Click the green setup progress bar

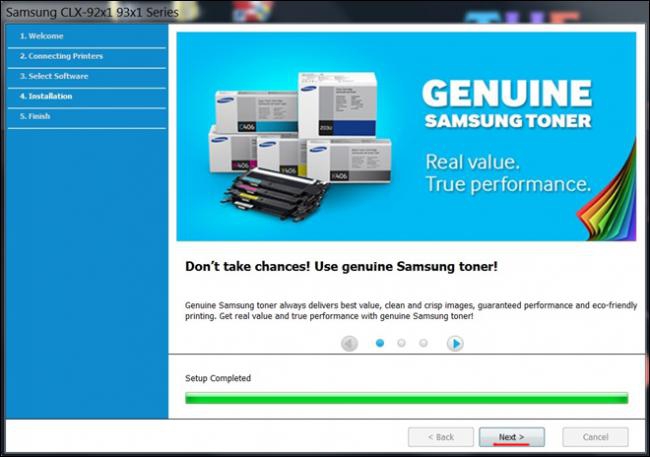pyautogui.click(x=406, y=398)
